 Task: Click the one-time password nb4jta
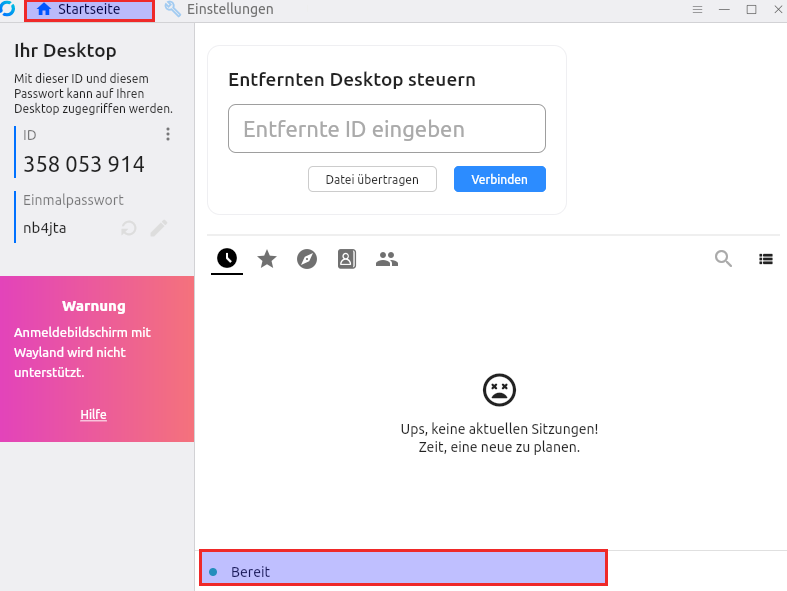point(45,228)
